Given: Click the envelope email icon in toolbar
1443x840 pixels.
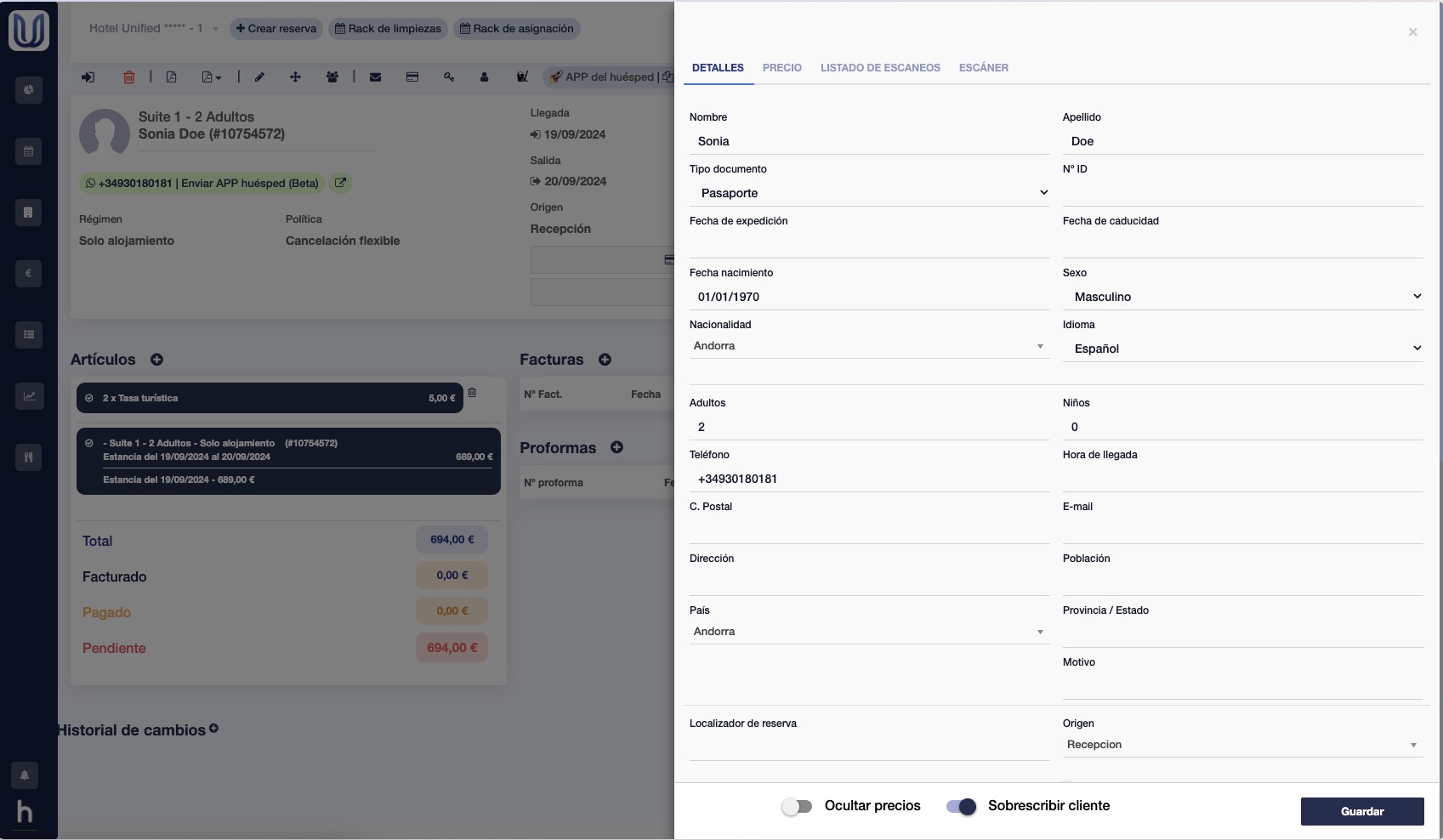Looking at the screenshot, I should point(375,77).
